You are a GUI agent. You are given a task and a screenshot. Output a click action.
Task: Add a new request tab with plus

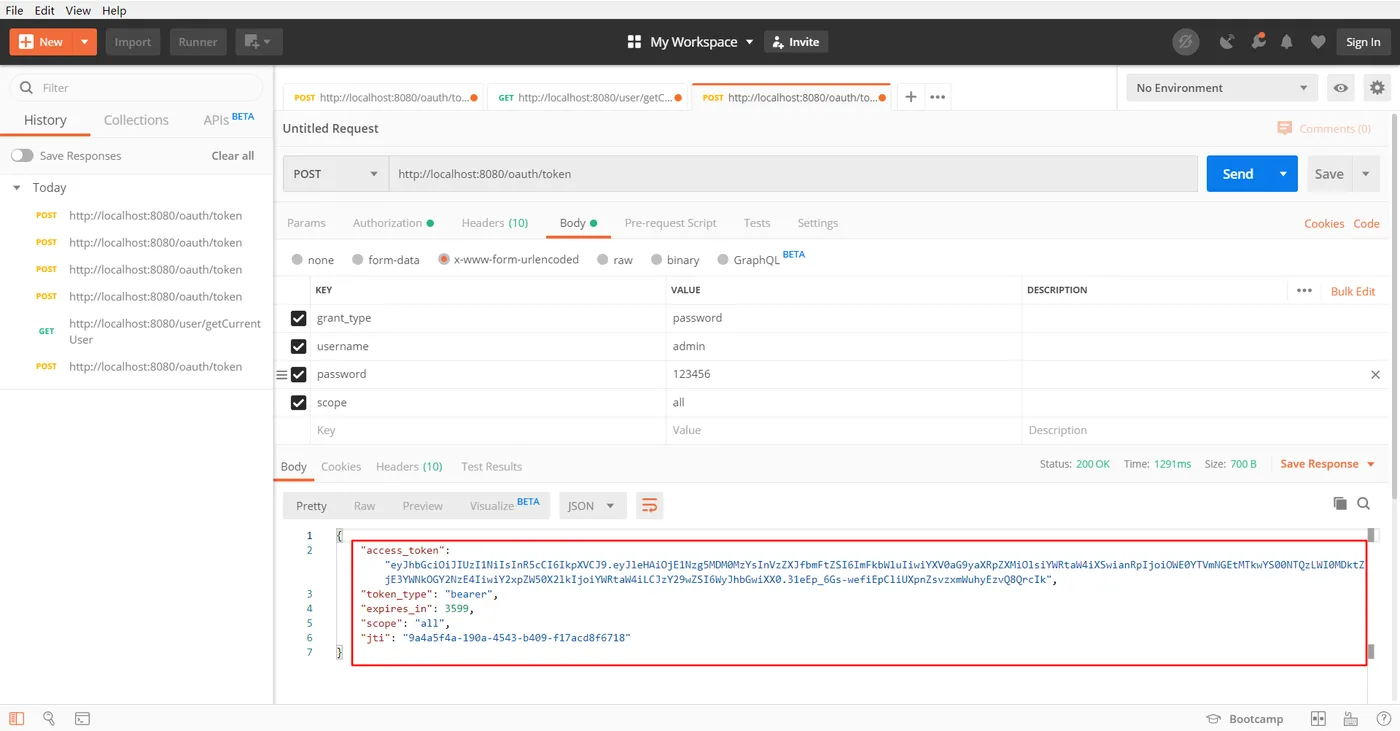911,97
